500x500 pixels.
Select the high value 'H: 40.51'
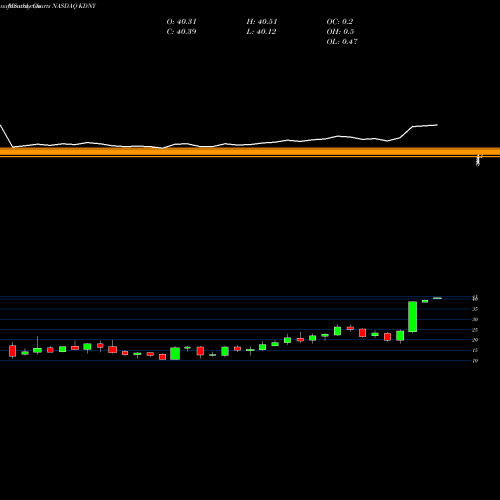pos(262,22)
